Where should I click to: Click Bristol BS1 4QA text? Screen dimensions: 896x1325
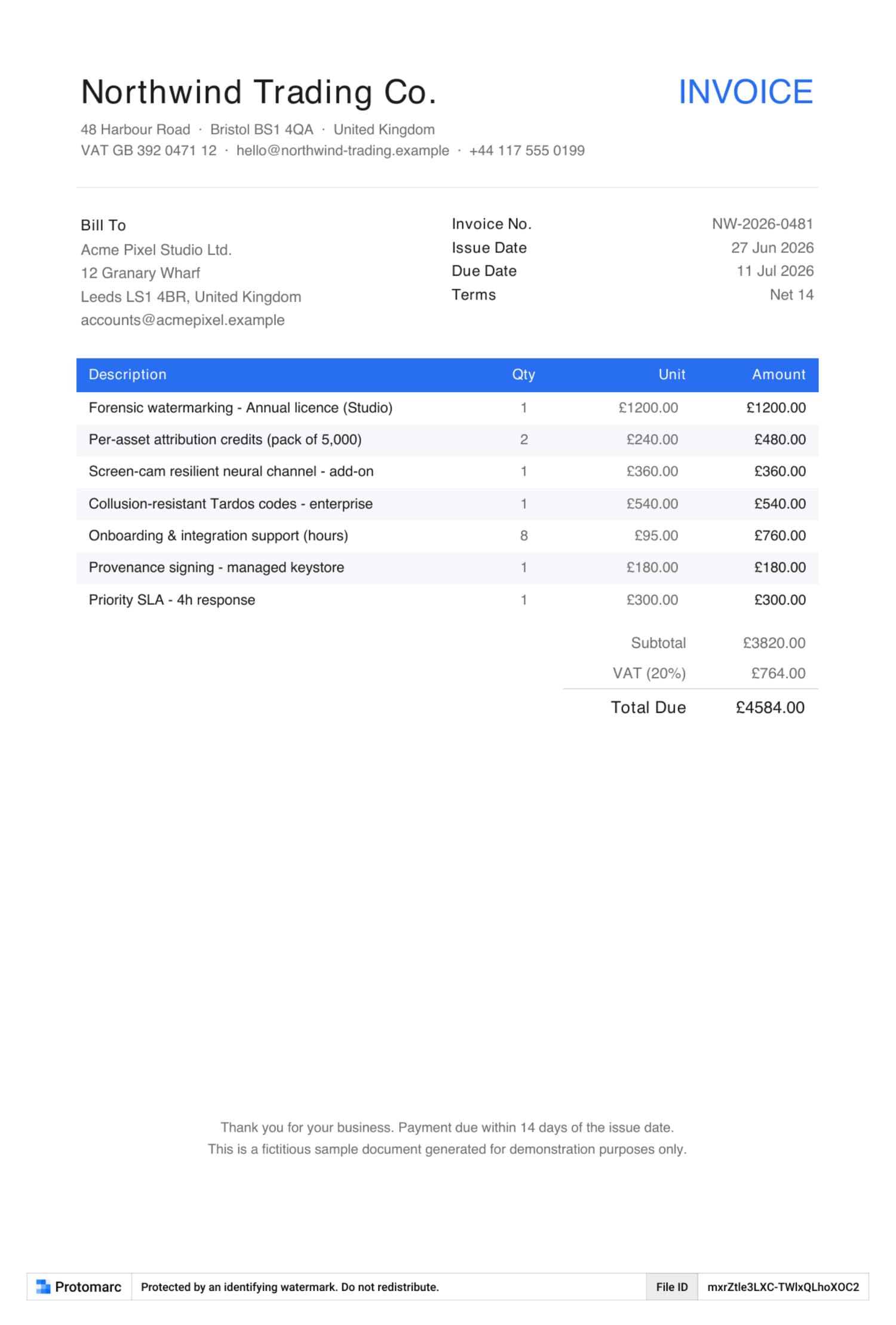pyautogui.click(x=262, y=130)
